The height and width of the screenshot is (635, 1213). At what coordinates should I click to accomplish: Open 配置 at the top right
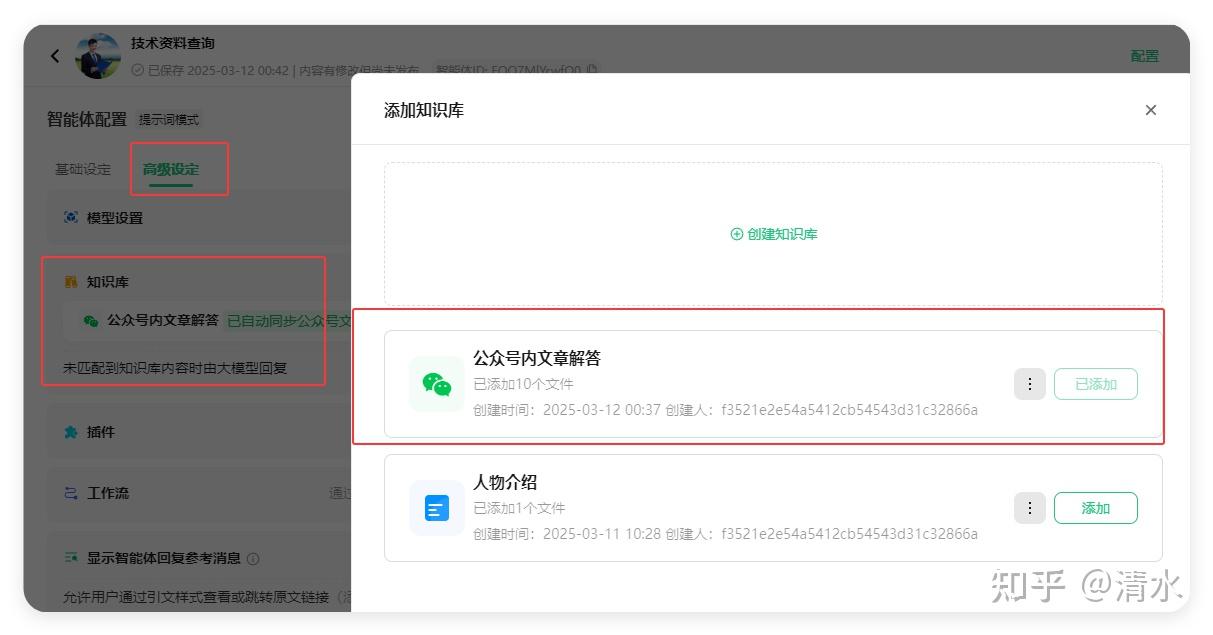(x=1145, y=56)
